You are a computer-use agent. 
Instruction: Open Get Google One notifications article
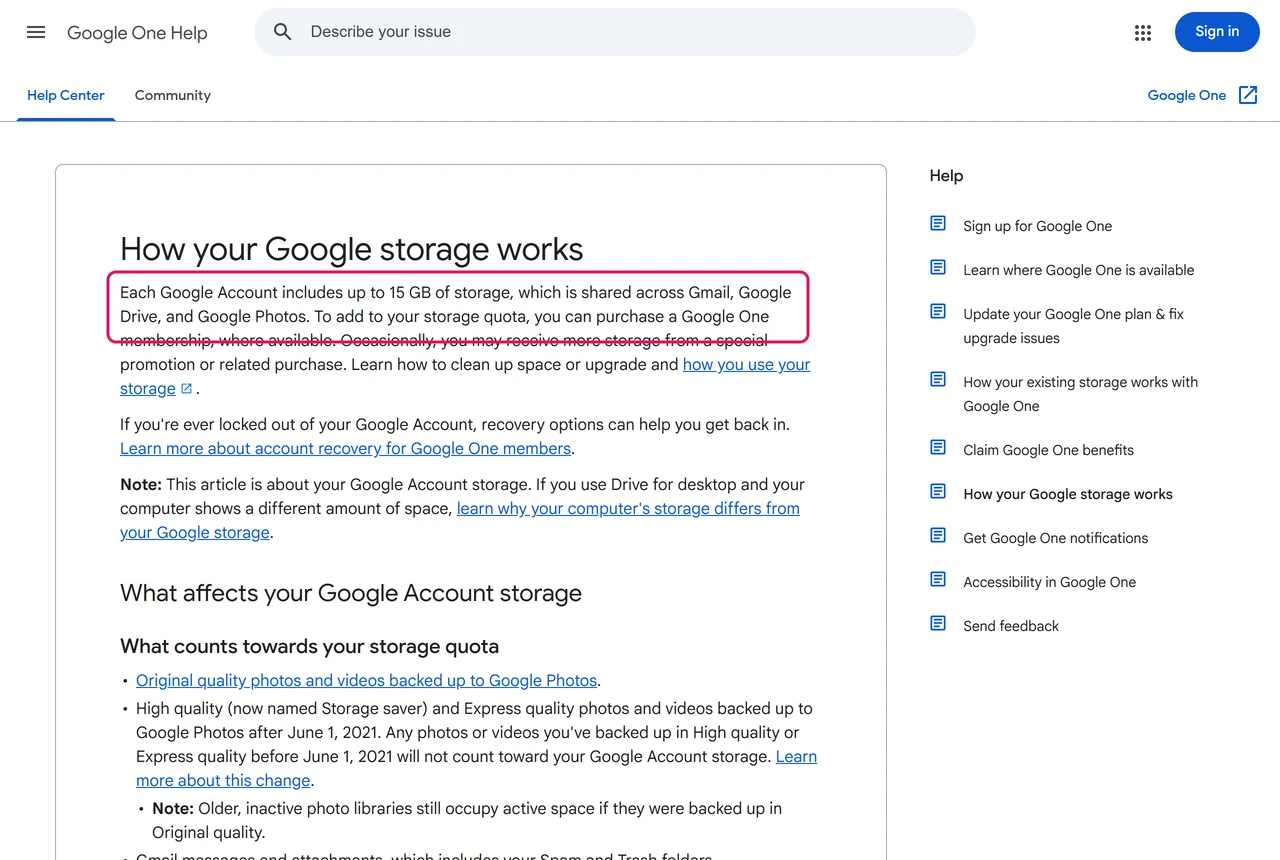tap(1056, 538)
